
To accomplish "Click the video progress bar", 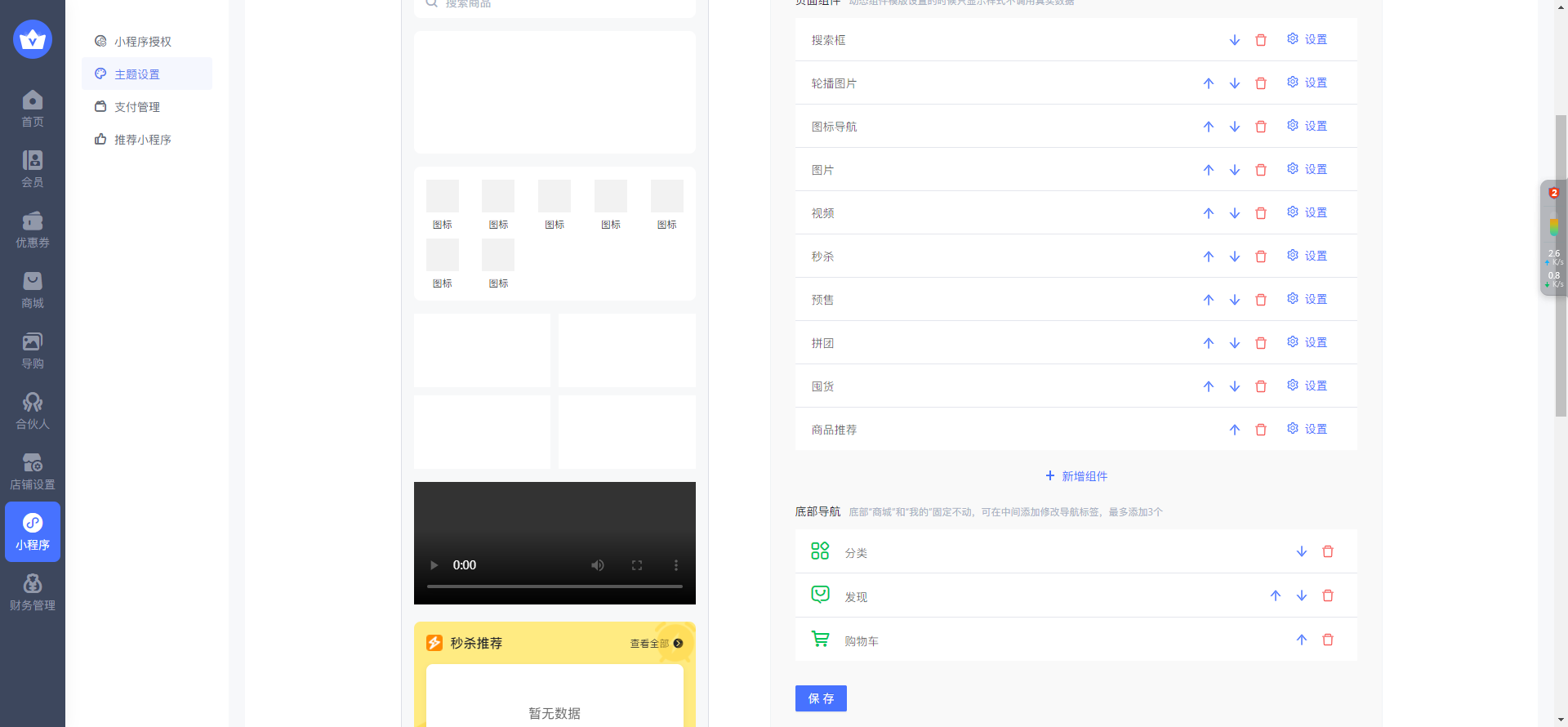I will coord(555,587).
